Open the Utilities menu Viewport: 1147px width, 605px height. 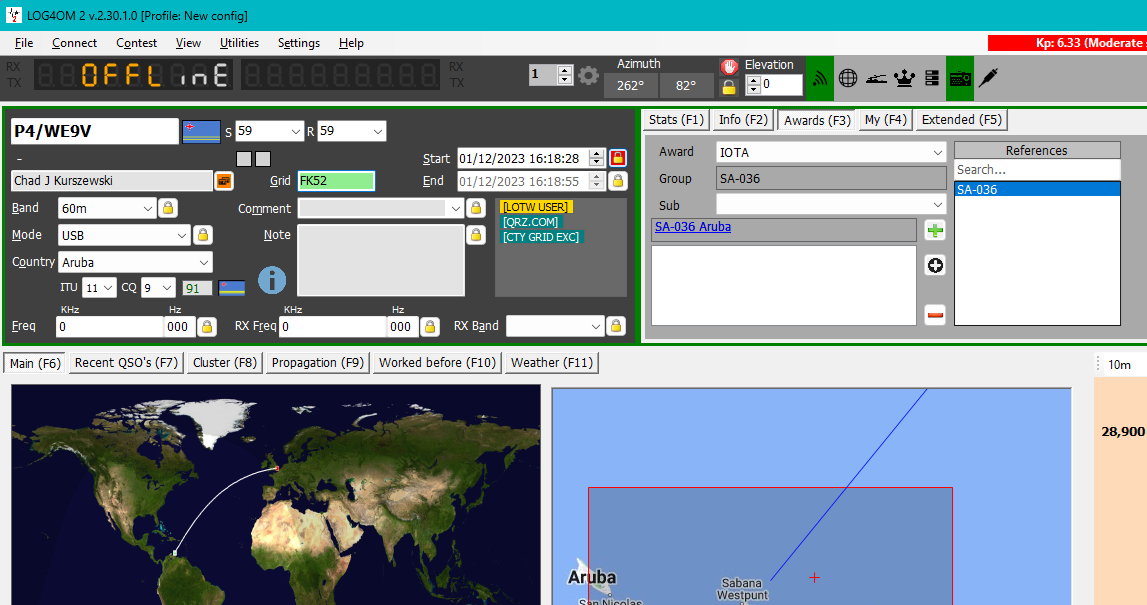pos(239,43)
